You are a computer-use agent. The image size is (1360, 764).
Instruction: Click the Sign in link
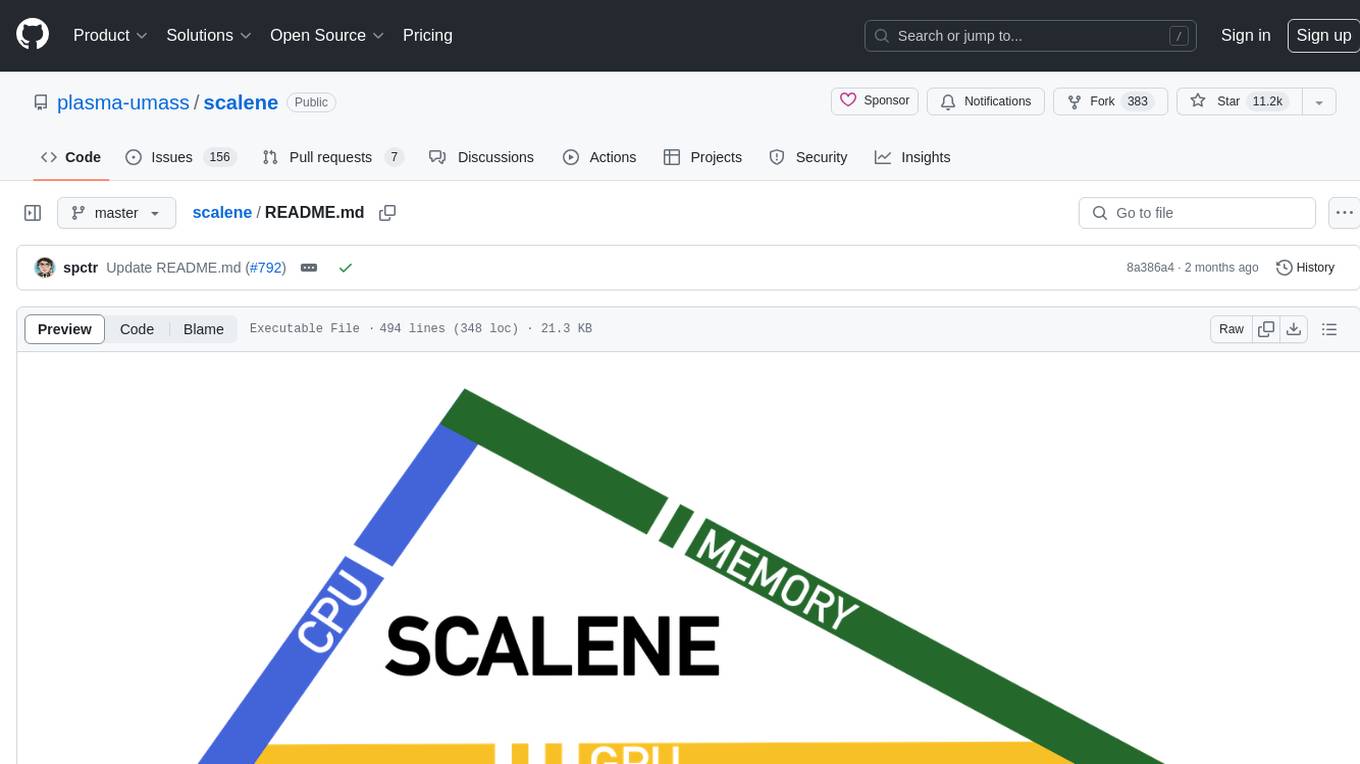point(1245,35)
